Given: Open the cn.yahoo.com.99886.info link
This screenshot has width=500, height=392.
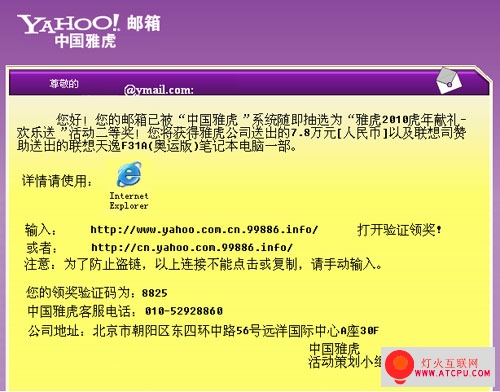Looking at the screenshot, I should [x=192, y=247].
